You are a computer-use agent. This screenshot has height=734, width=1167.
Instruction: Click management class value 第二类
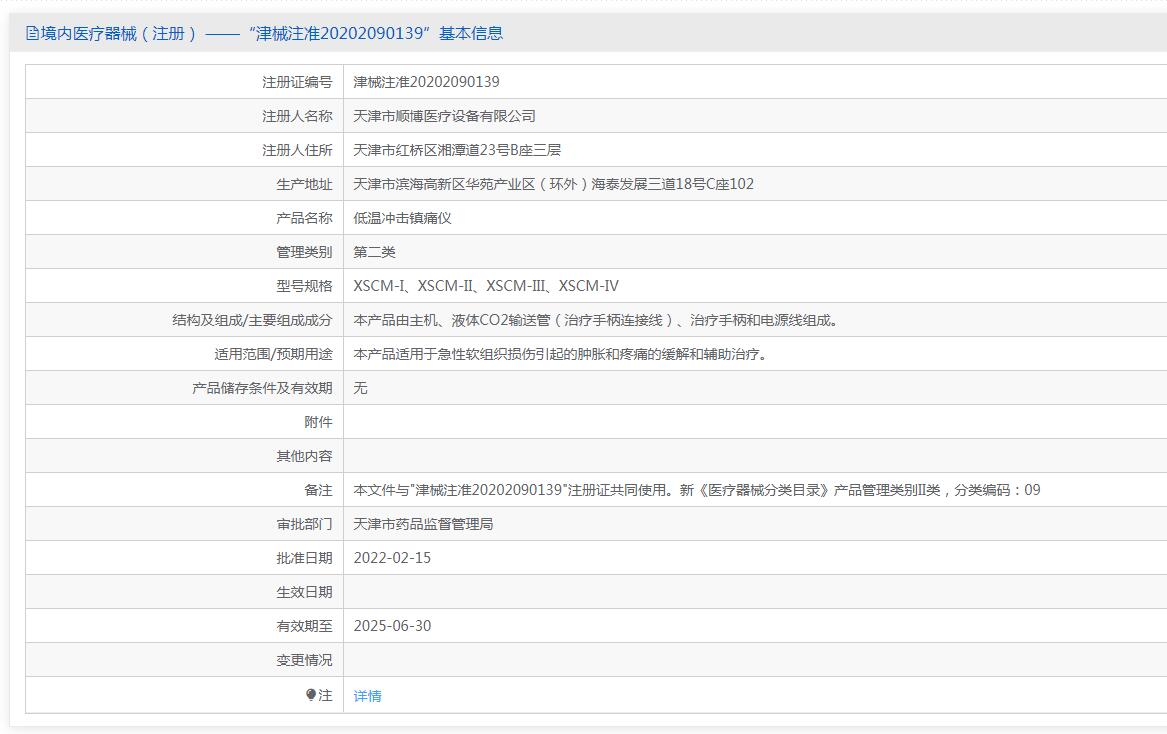point(374,252)
